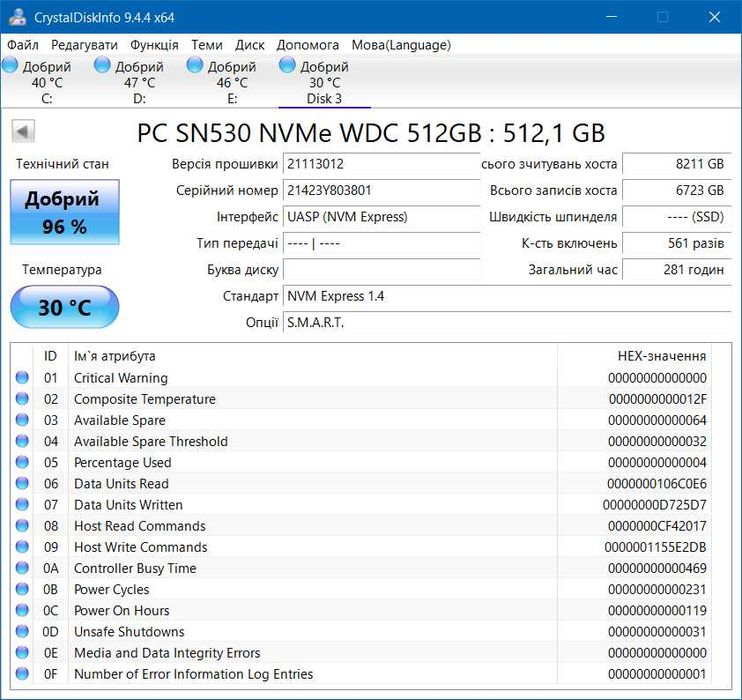Click status dot for Power Cycles row
742x700 pixels.
[x=22, y=589]
